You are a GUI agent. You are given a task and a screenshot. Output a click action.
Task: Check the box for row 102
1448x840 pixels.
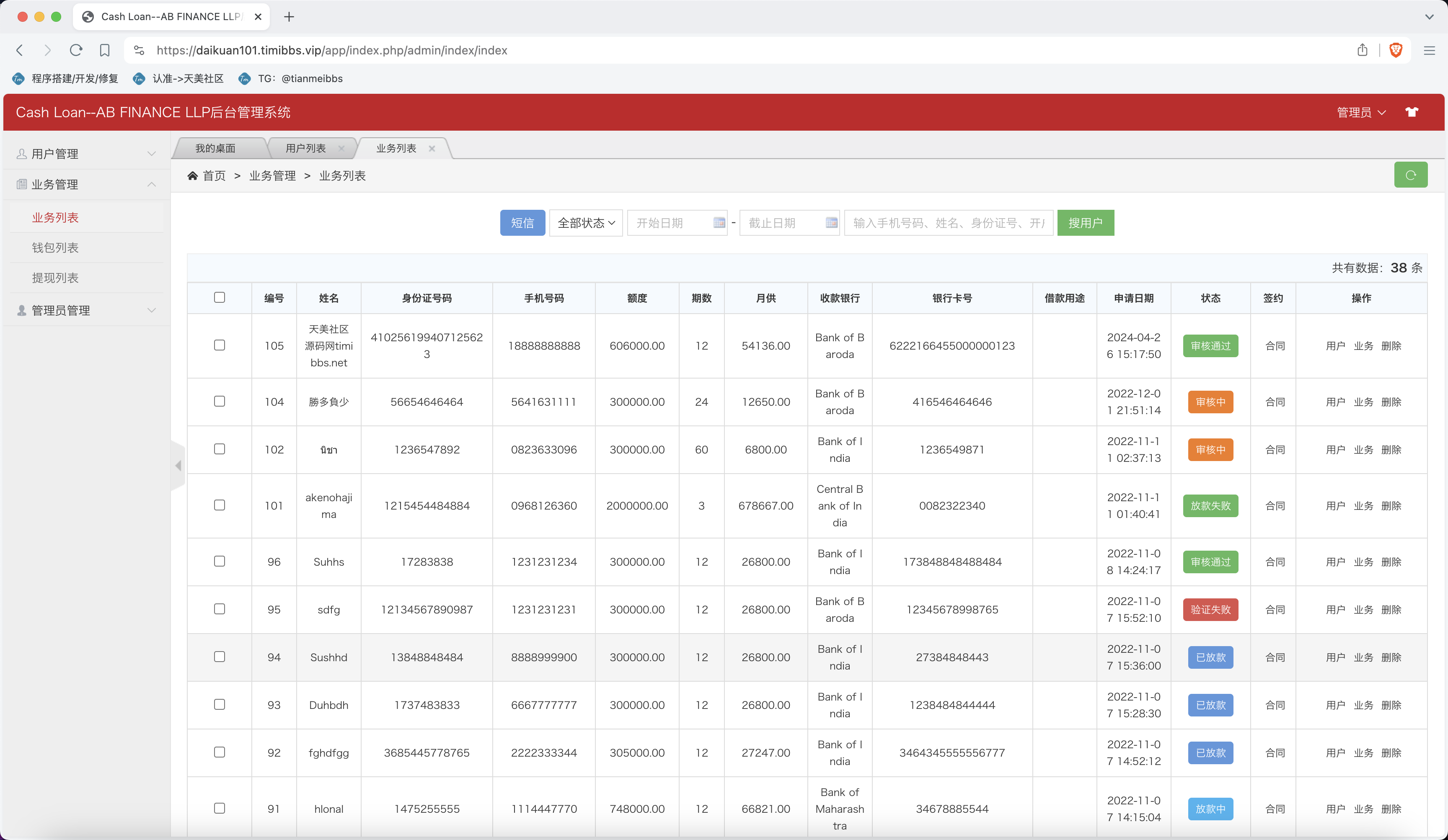click(220, 449)
